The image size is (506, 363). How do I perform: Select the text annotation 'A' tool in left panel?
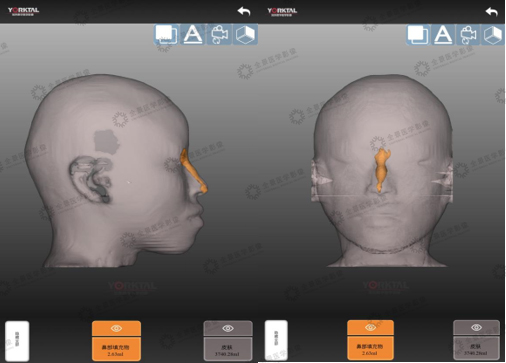pos(193,34)
